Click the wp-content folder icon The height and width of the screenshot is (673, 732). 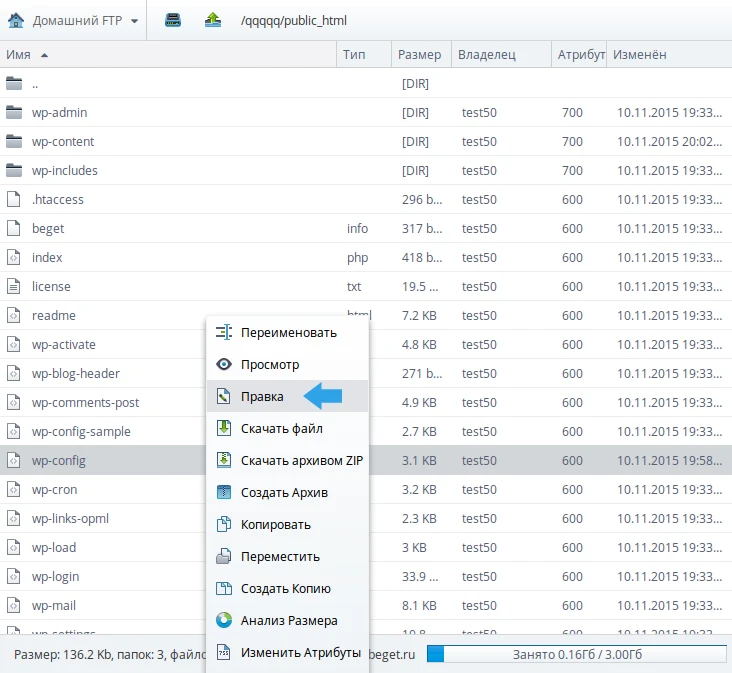click(14, 142)
